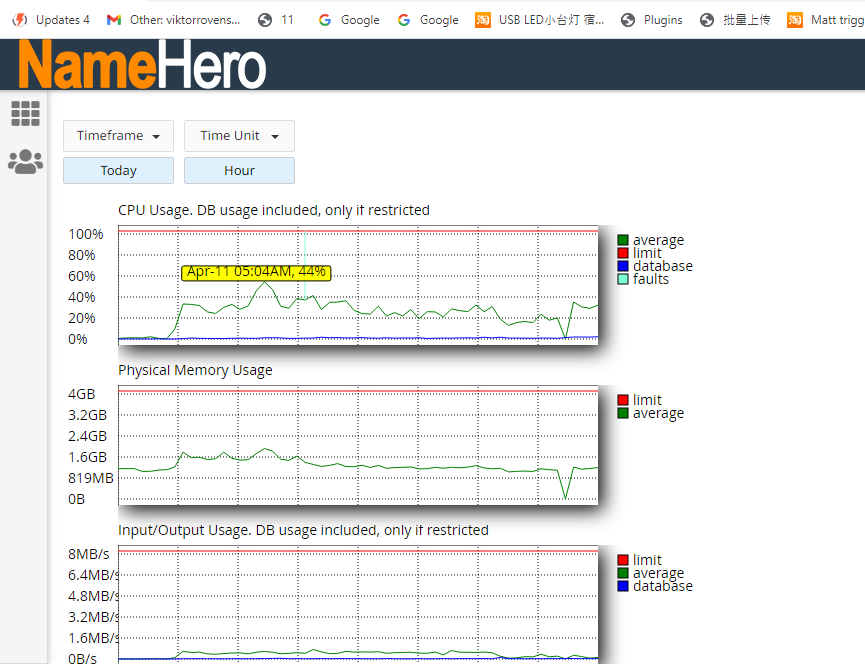Screen dimensions: 865x664
Task: Click the green average swatch in CPU legend
Action: tap(623, 240)
